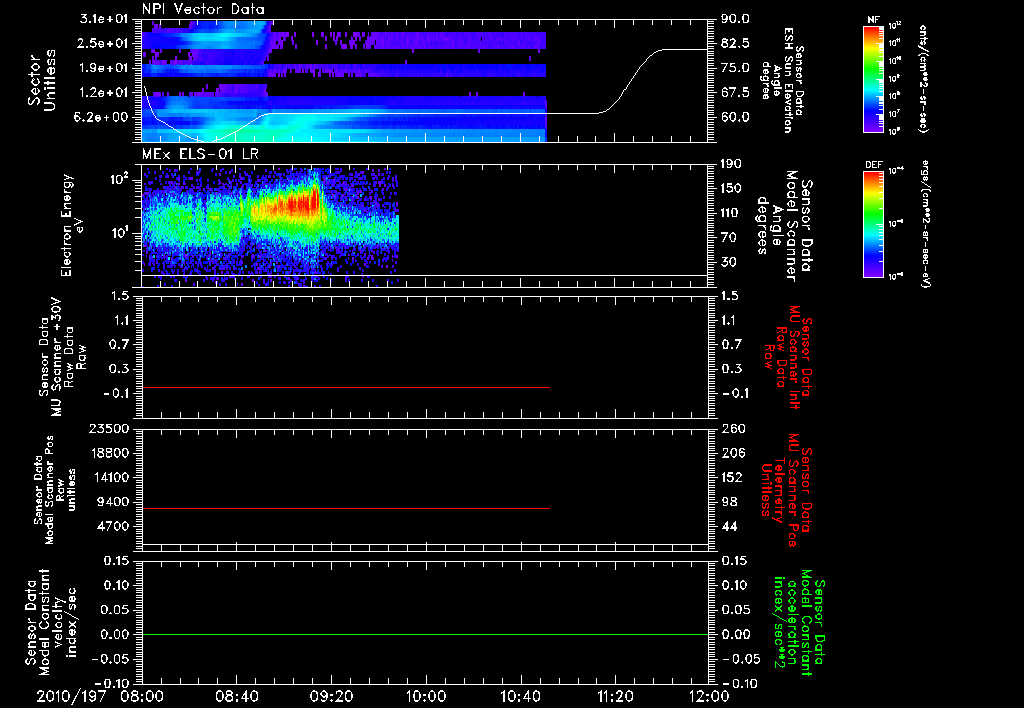Click the "10:00" time tick label
This screenshot has height=708, width=1024.
426,696
